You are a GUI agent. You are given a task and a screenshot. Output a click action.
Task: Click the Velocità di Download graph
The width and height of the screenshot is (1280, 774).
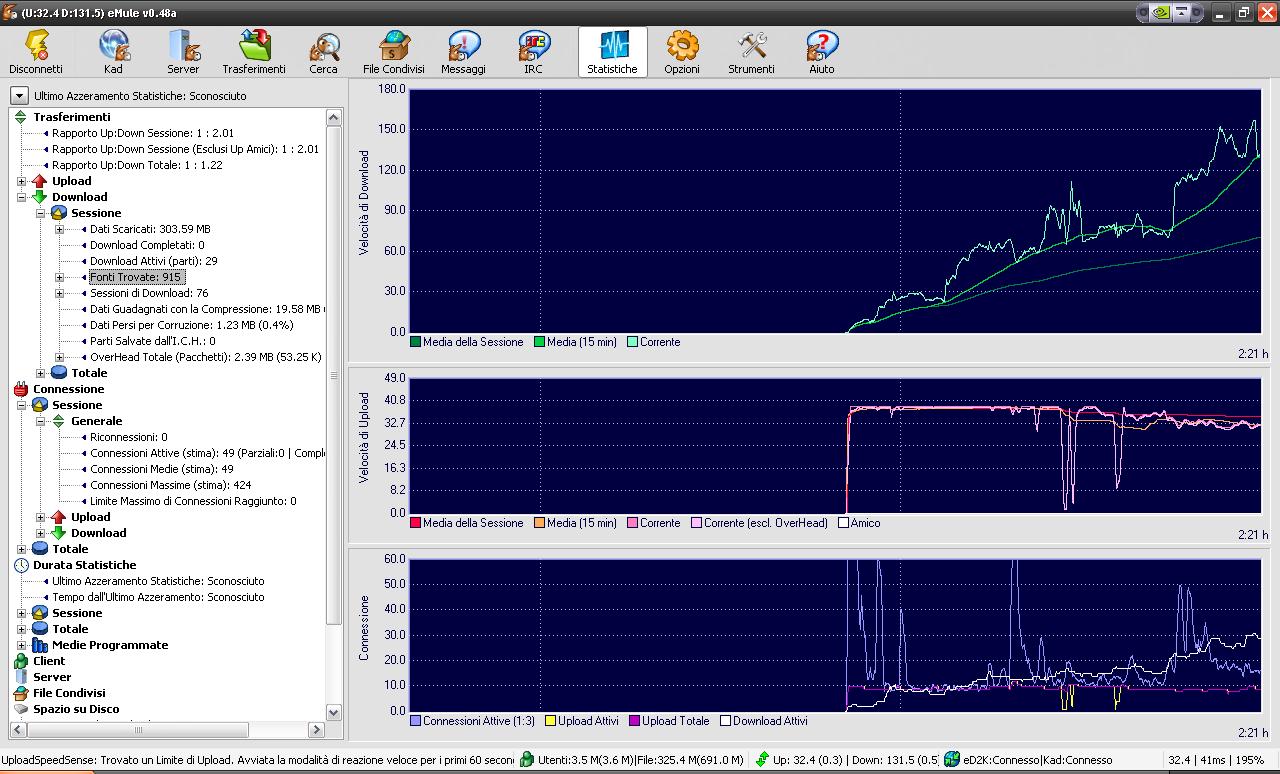click(835, 211)
